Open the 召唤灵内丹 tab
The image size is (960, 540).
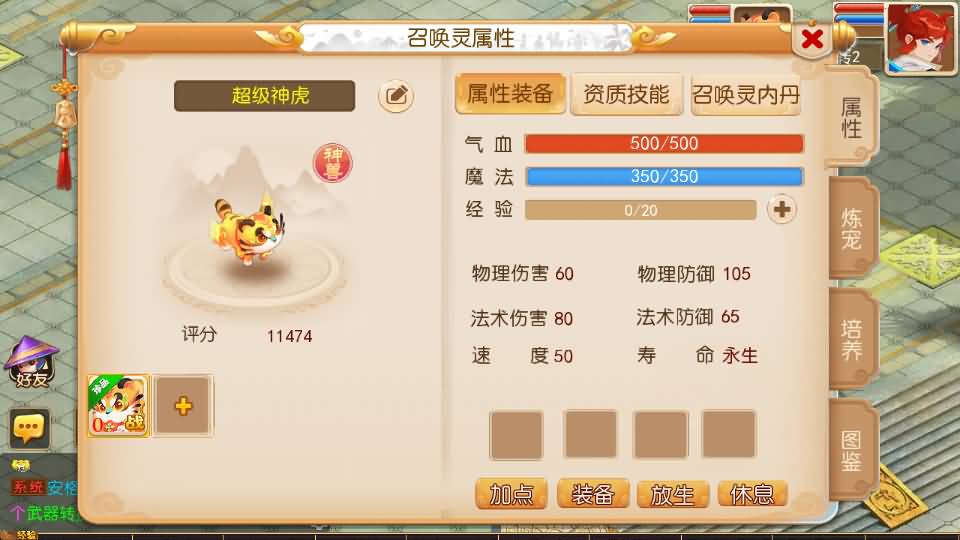746,95
